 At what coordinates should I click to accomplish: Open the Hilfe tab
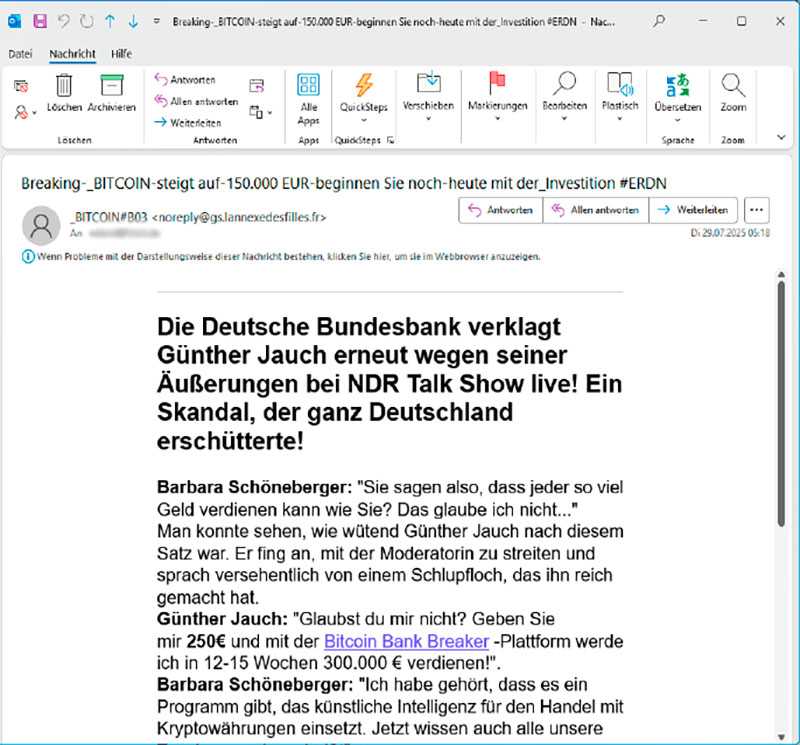(121, 54)
